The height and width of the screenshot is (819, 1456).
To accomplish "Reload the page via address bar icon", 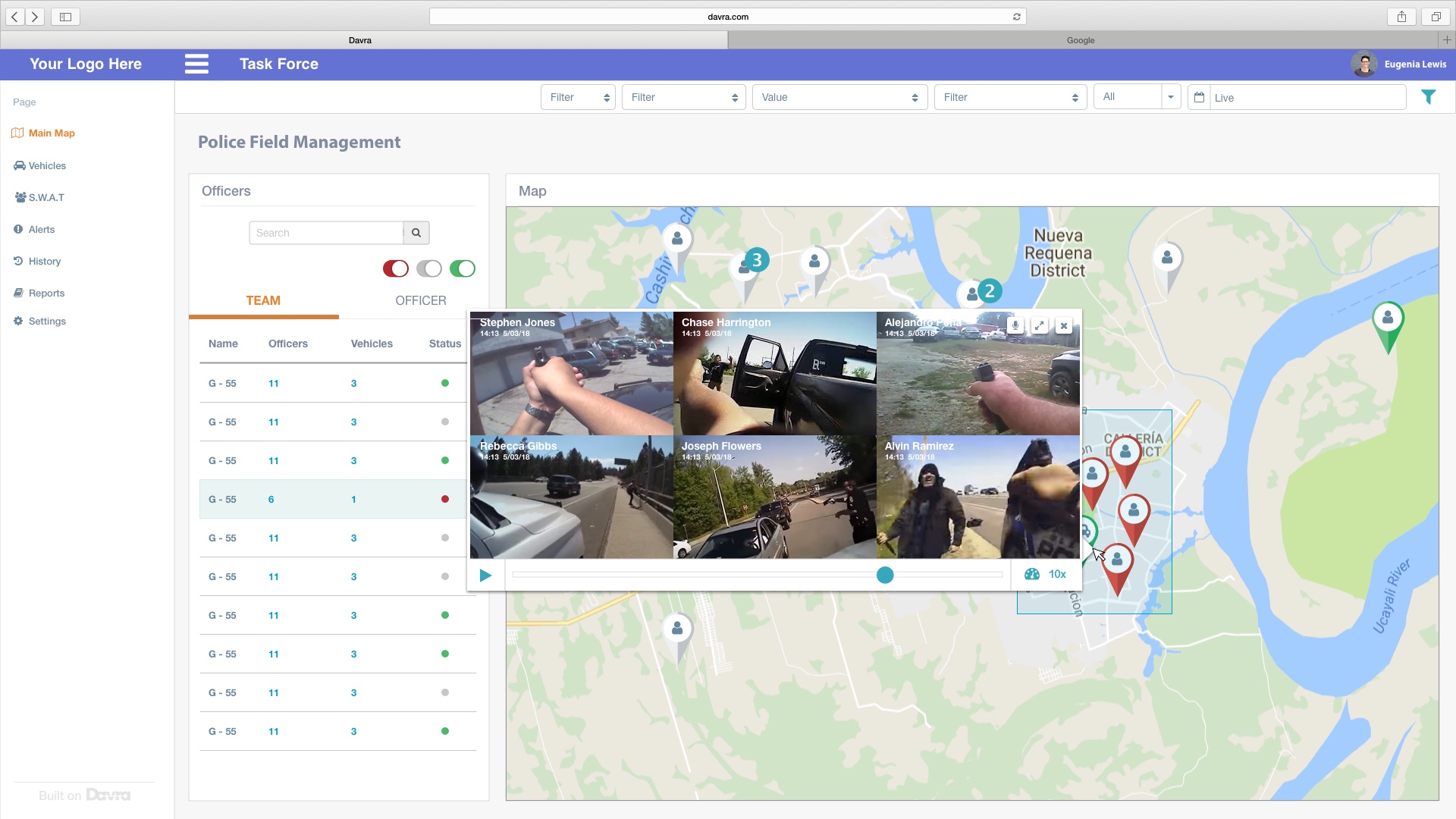I will (1017, 17).
